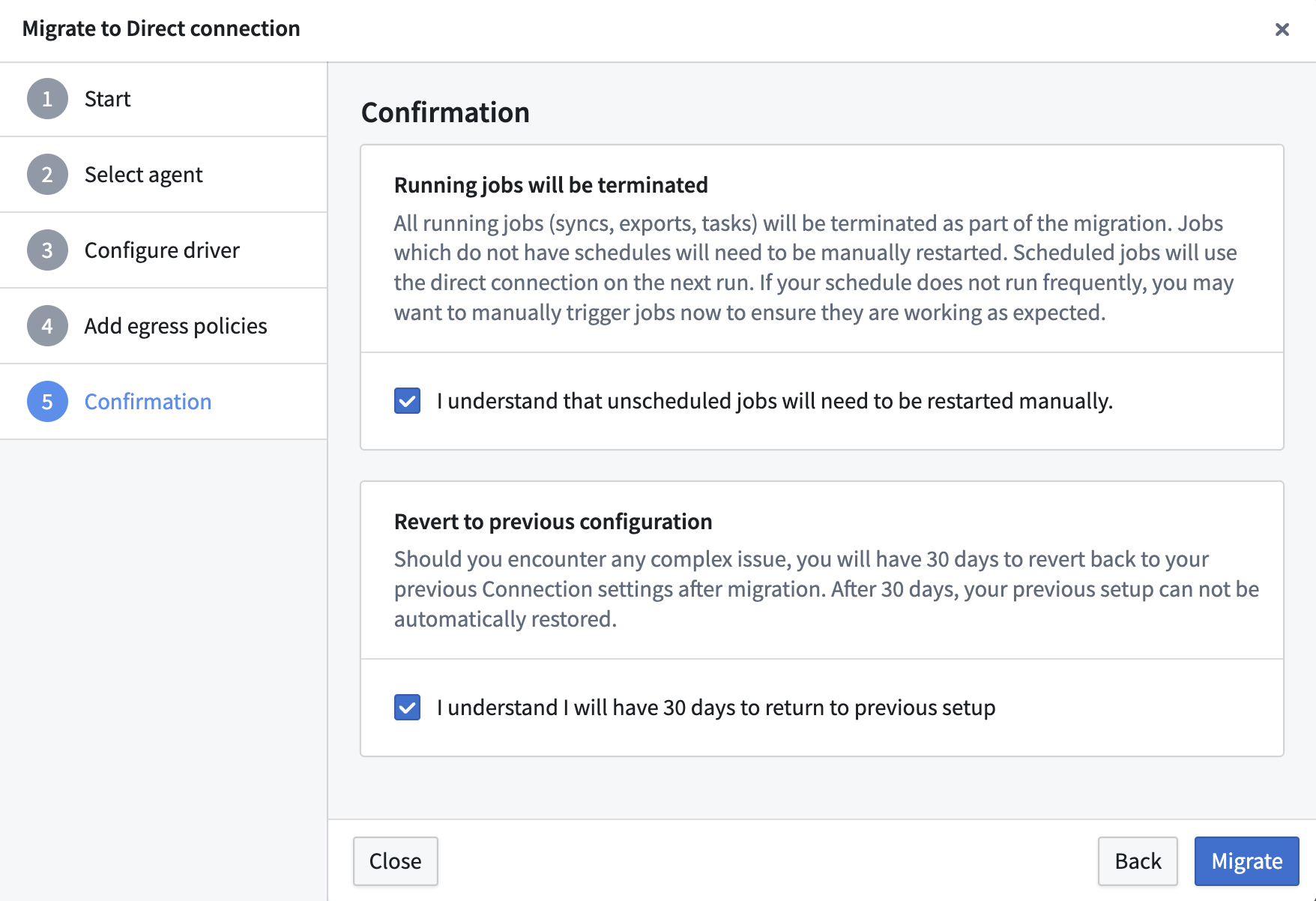
Task: Click the step 4 number circle
Action: point(47,326)
